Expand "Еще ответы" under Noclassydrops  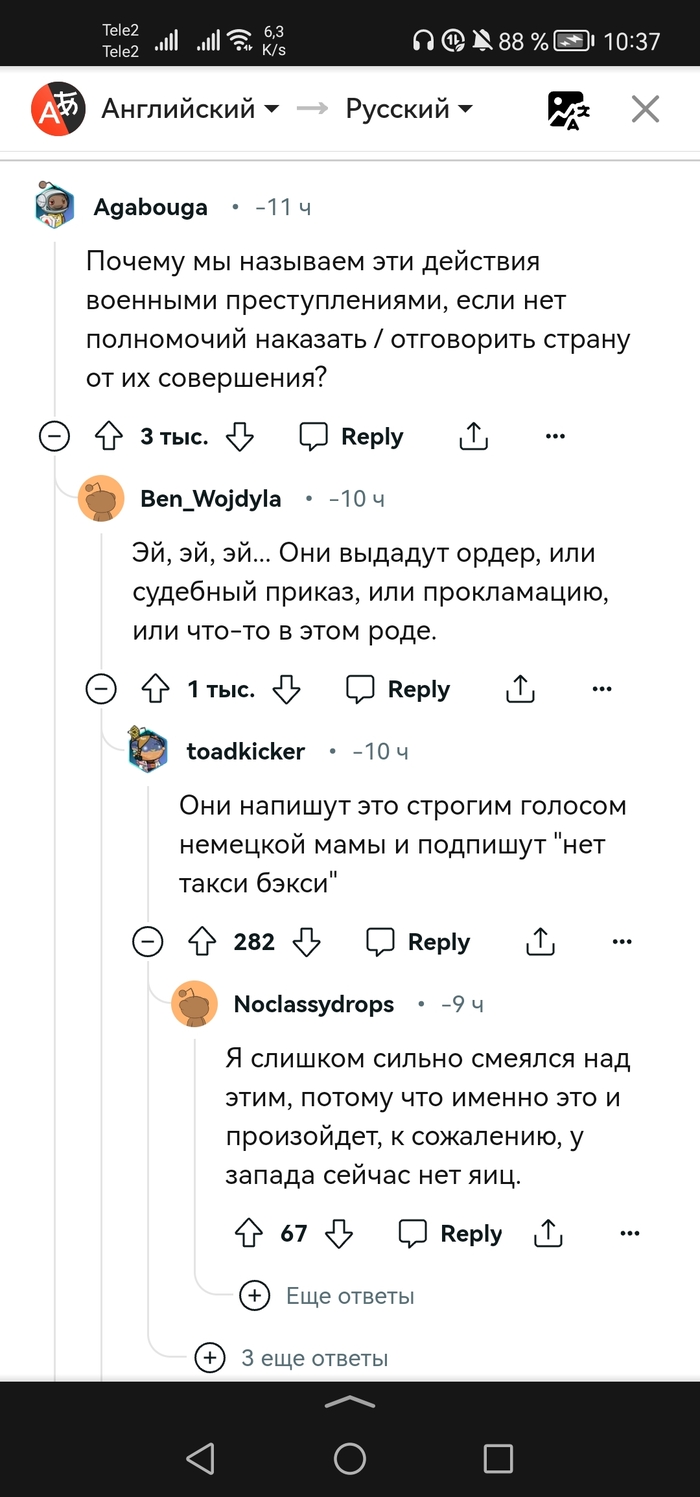coord(328,1296)
